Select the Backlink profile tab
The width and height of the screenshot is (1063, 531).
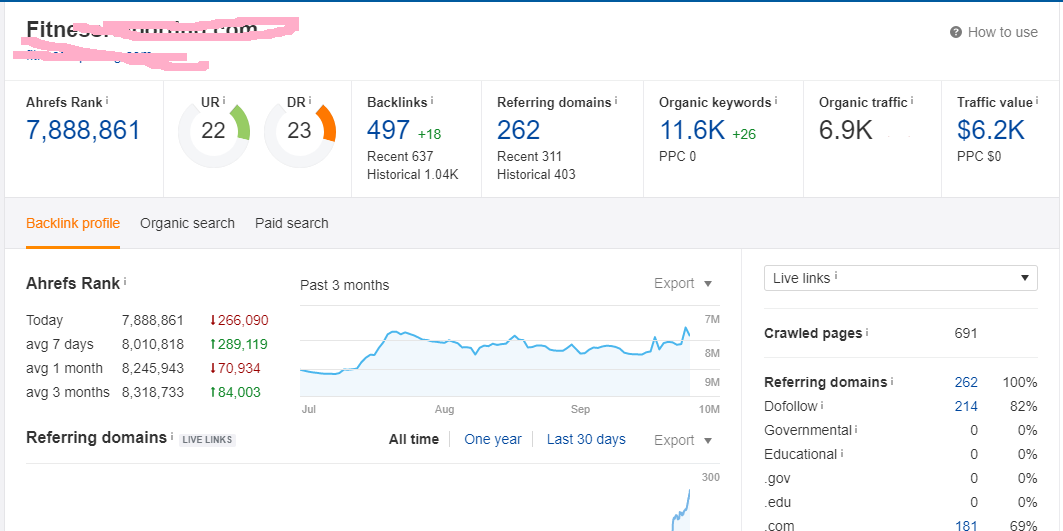(x=73, y=223)
